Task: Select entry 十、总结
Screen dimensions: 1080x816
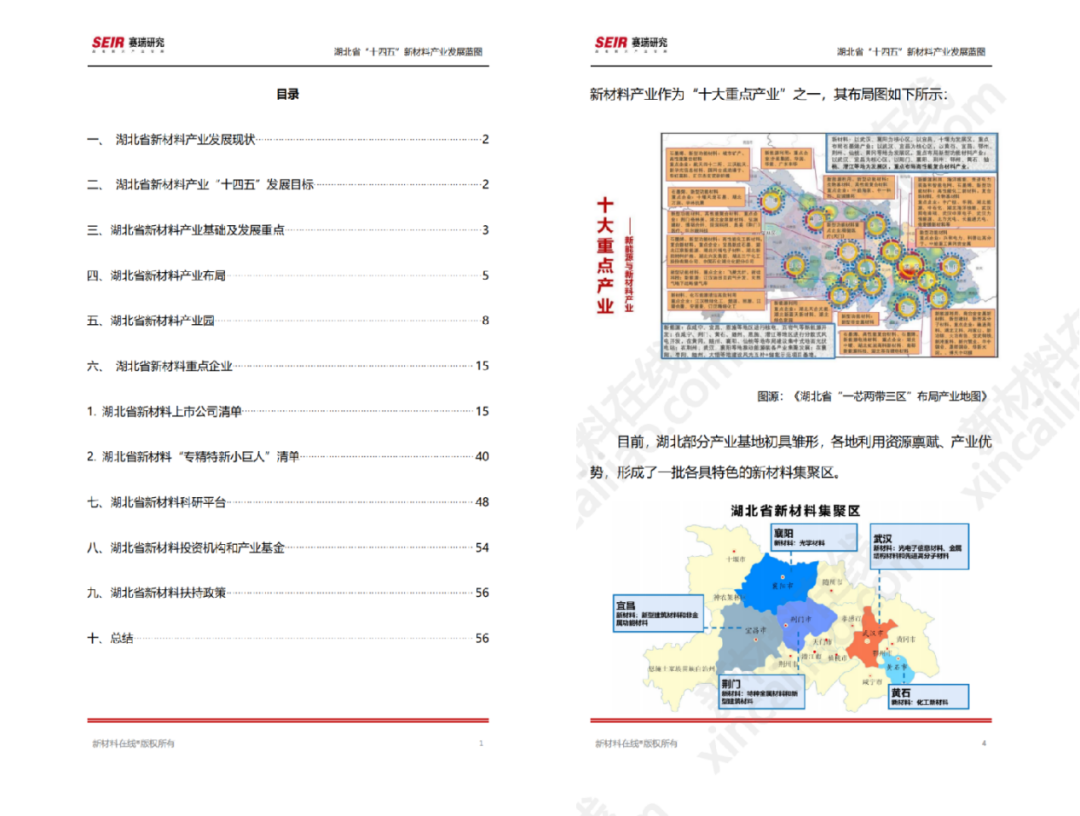Action: point(288,638)
